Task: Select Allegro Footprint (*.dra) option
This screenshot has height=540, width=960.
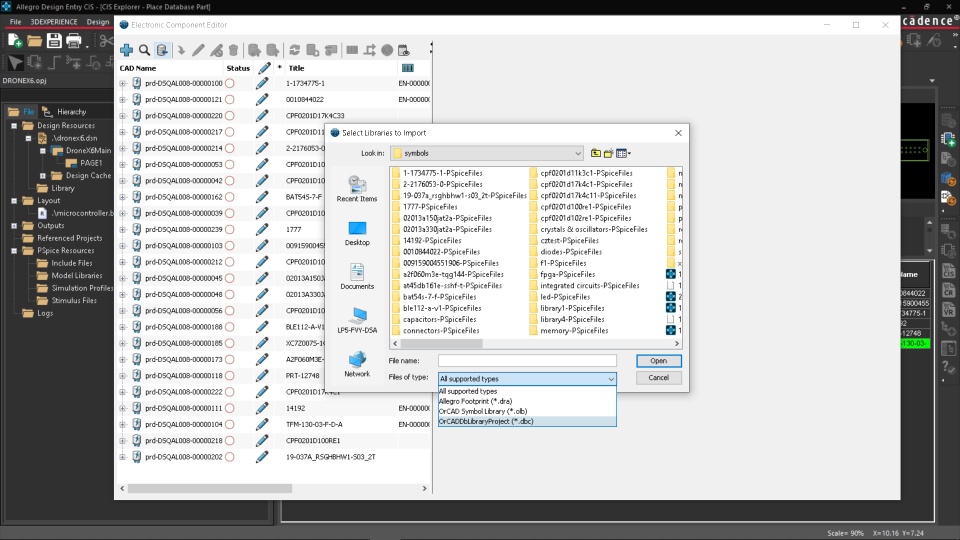Action: (x=527, y=401)
